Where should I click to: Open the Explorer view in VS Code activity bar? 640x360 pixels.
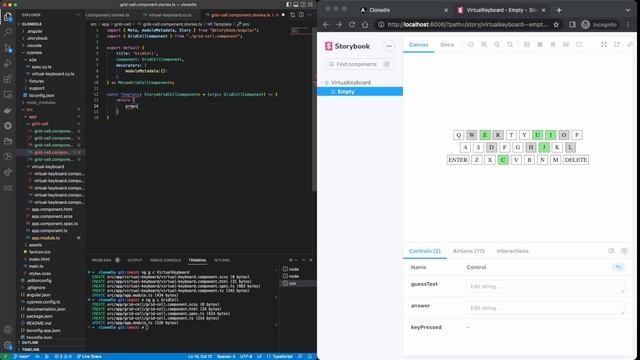(x=8, y=17)
